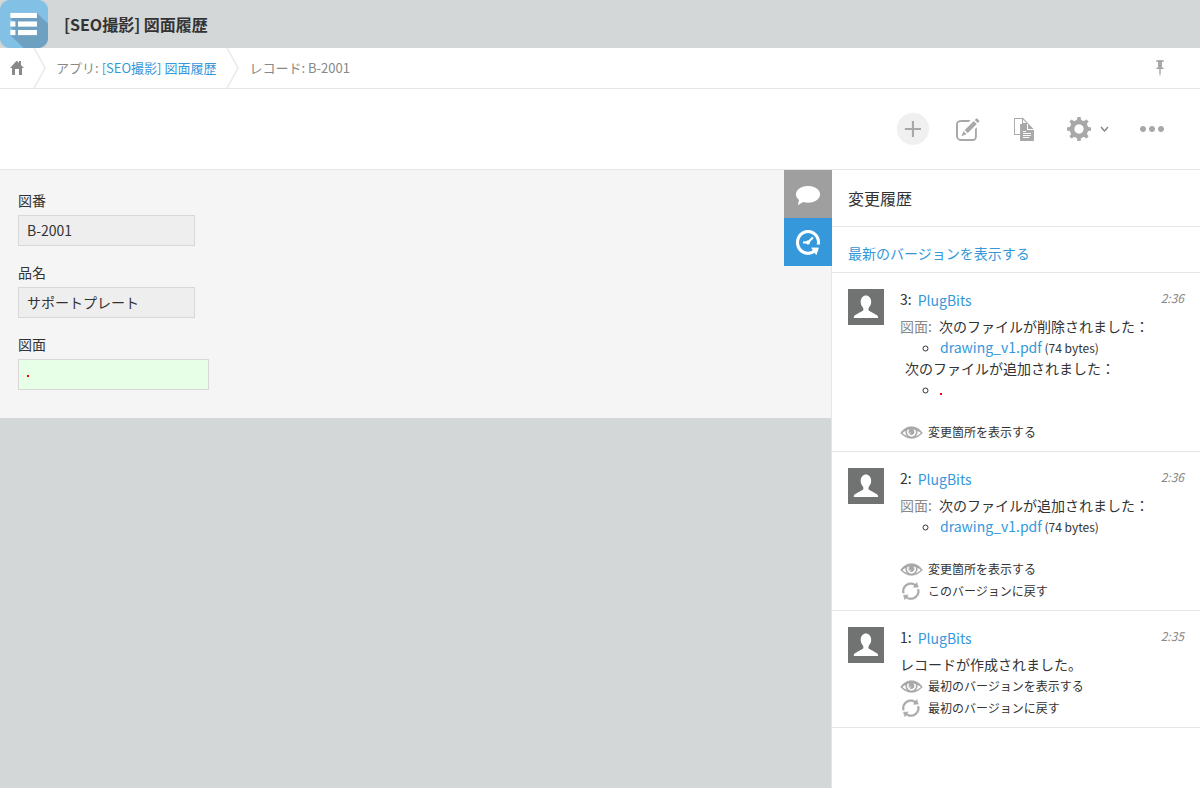Add a new record with plus icon
The height and width of the screenshot is (788, 1200).
(x=912, y=129)
